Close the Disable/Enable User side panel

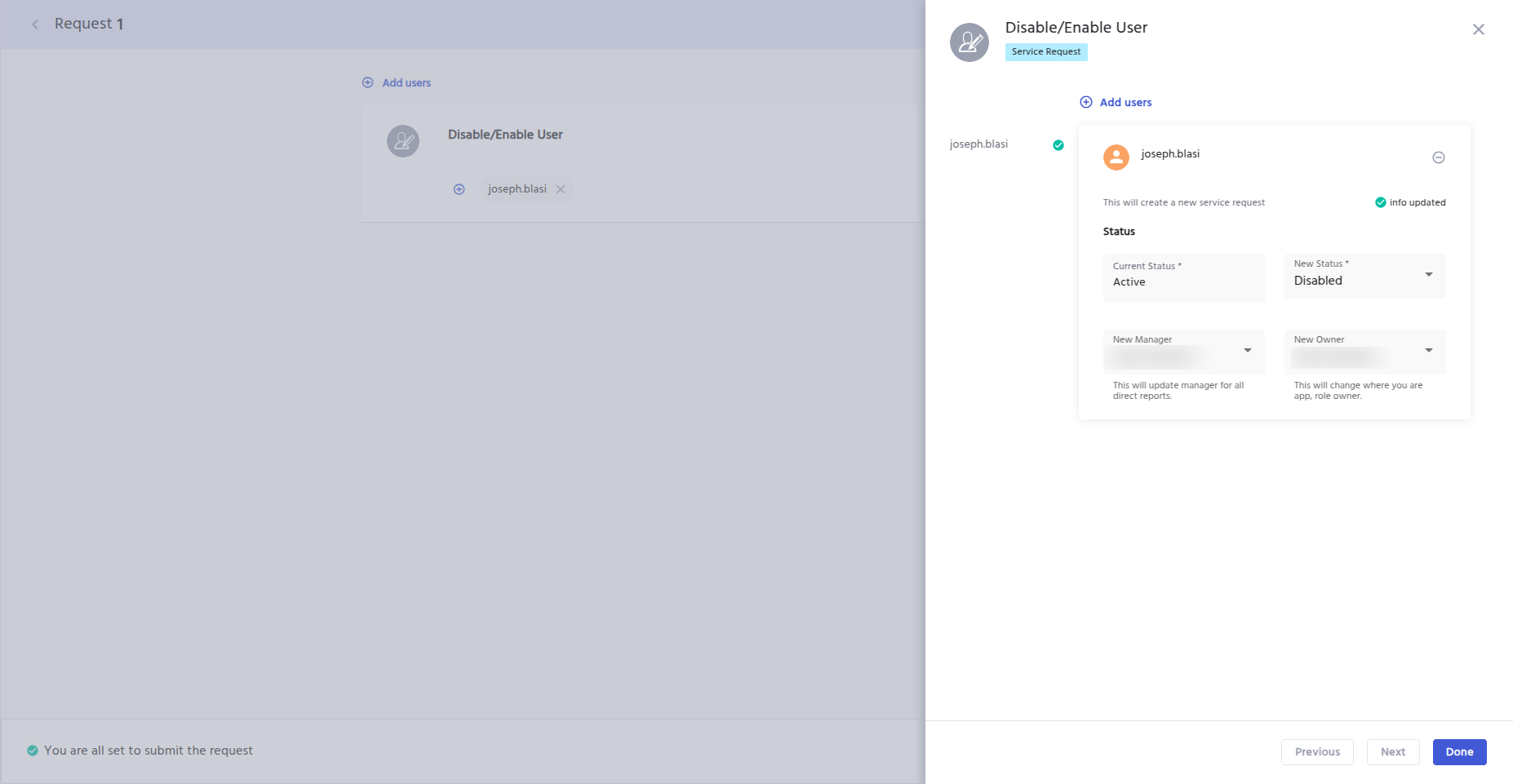1478,29
